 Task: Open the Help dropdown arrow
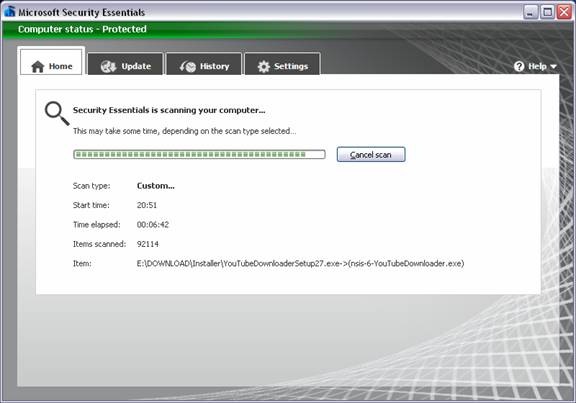tap(553, 67)
